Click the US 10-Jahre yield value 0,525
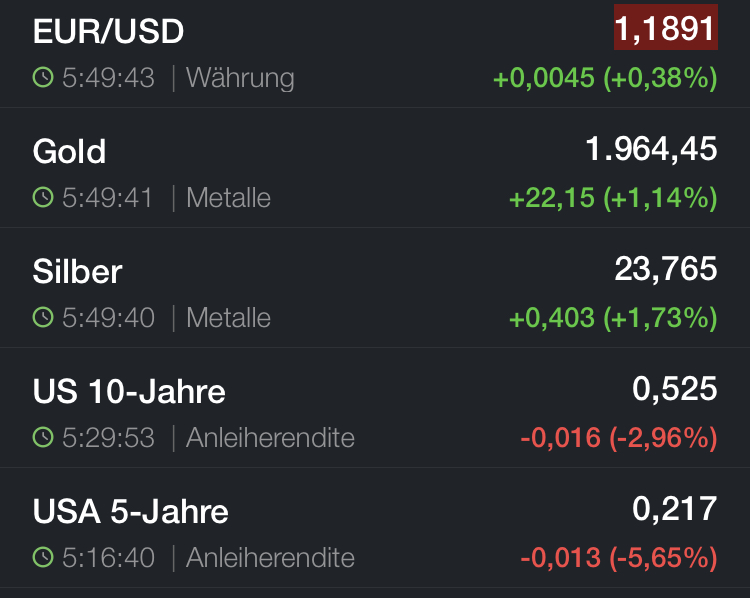The width and height of the screenshot is (750, 598). (x=675, y=389)
